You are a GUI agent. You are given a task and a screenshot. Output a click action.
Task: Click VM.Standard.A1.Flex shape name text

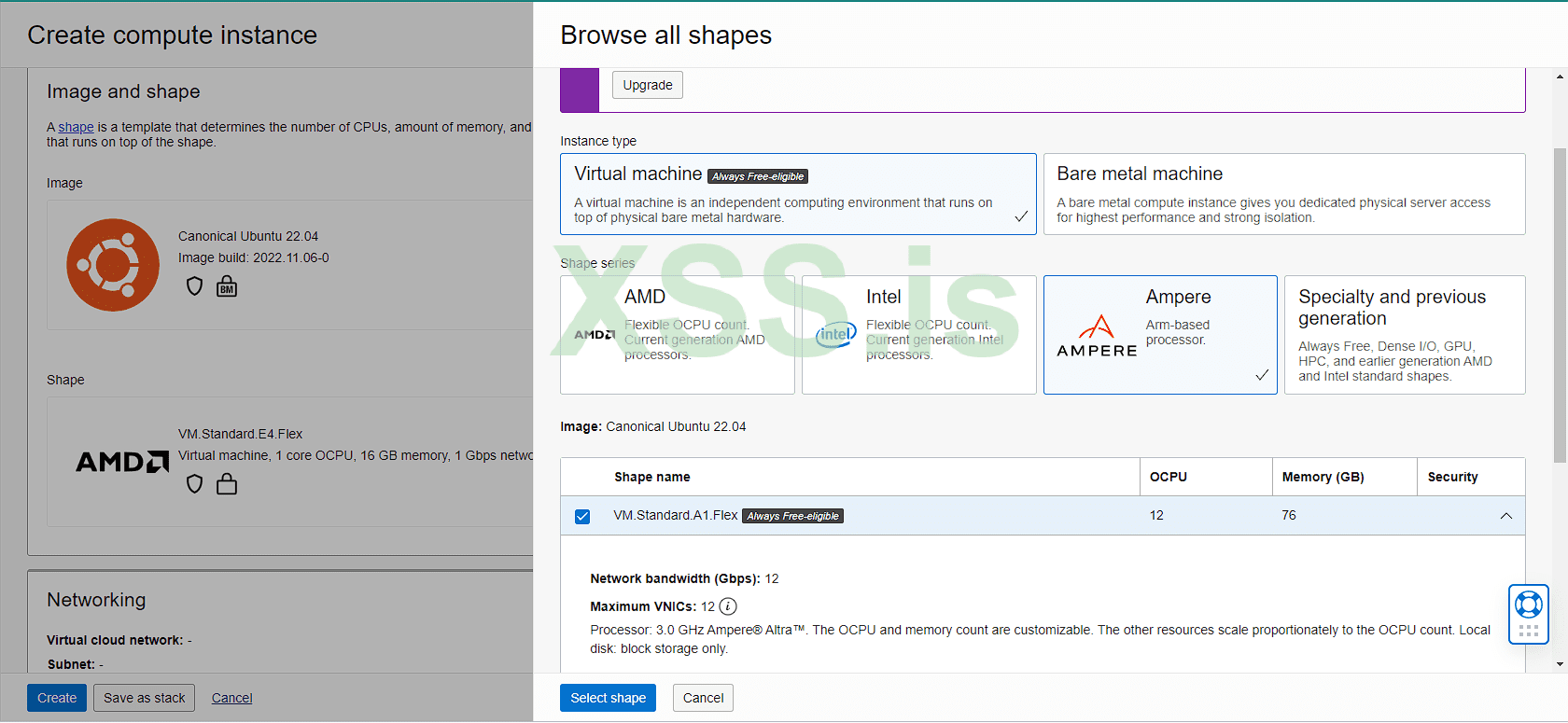tap(676, 515)
